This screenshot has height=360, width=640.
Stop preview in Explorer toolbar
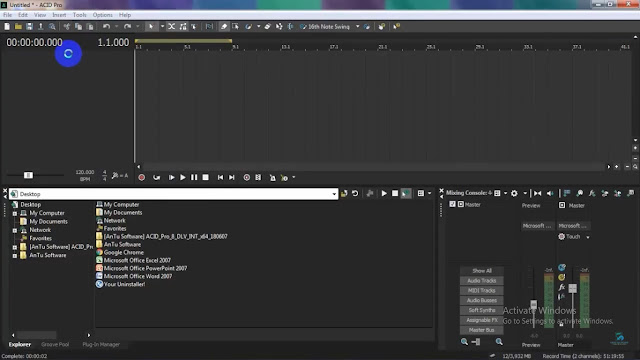pyautogui.click(x=395, y=193)
